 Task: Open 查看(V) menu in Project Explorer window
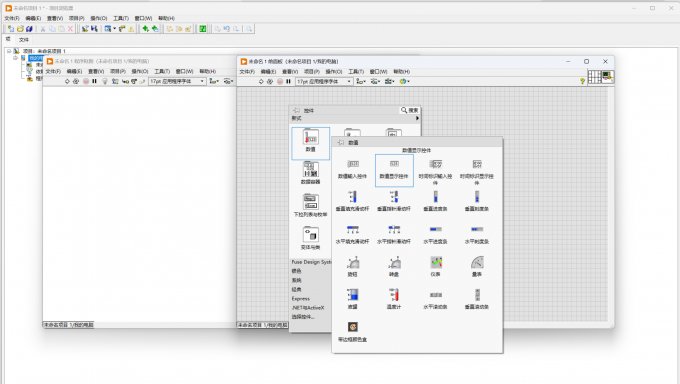coord(55,18)
